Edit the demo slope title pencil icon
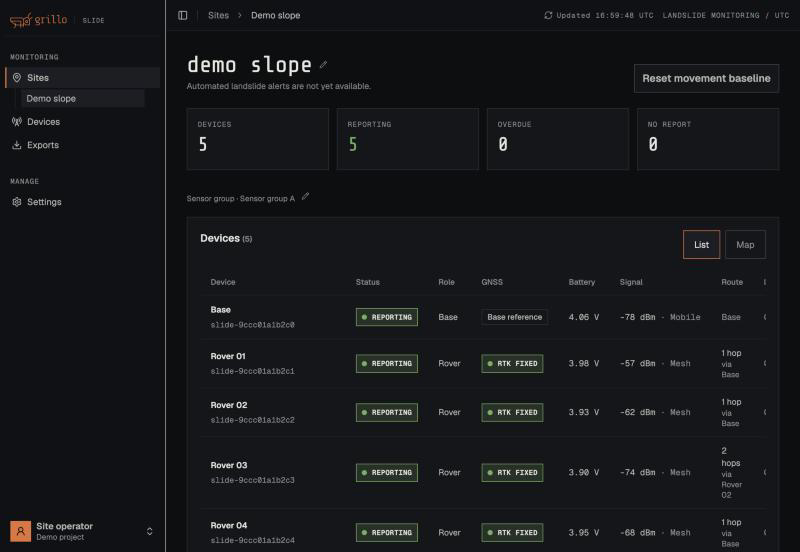 coord(323,65)
